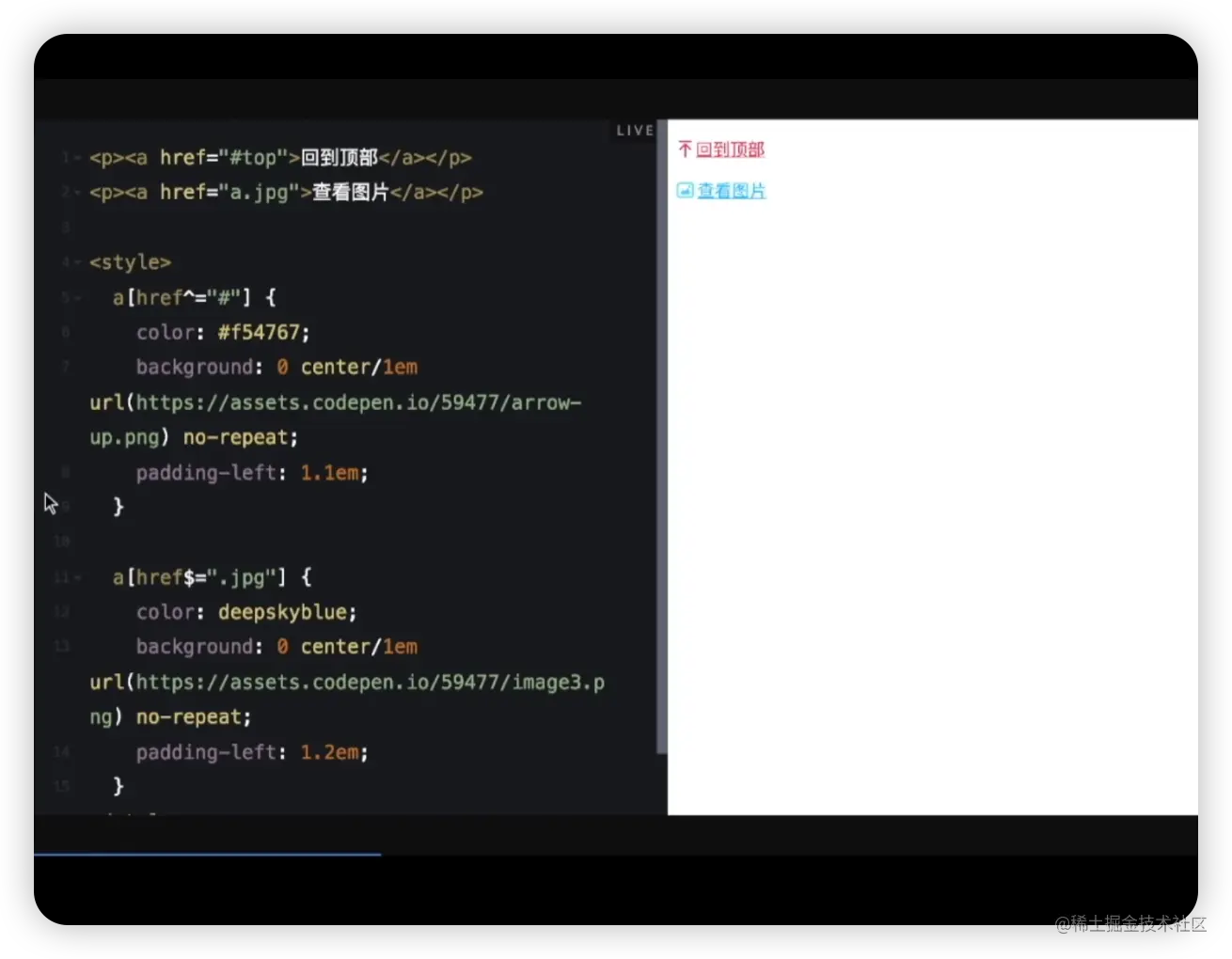Click the href="a.jpg" attribute in line 2
Viewport: 1232px width, 959px height.
[x=230, y=193]
